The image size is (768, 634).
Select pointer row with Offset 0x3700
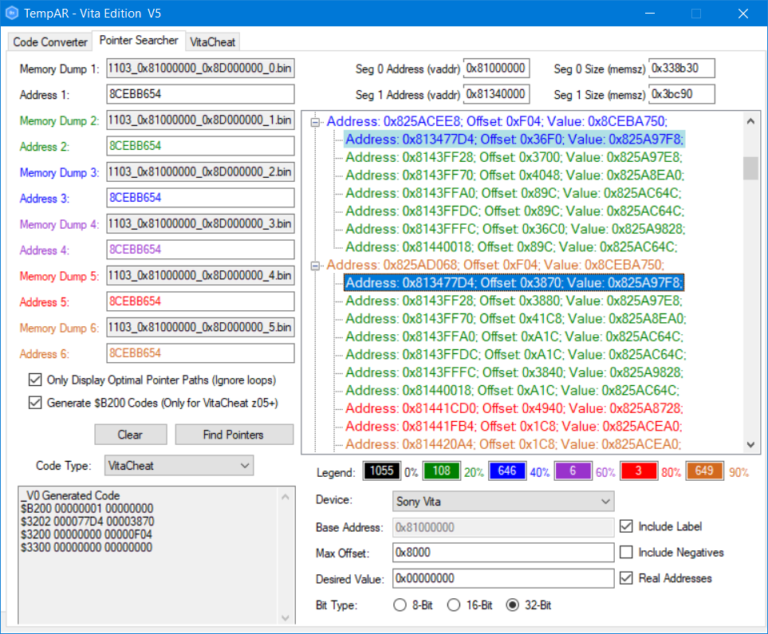coord(514,157)
